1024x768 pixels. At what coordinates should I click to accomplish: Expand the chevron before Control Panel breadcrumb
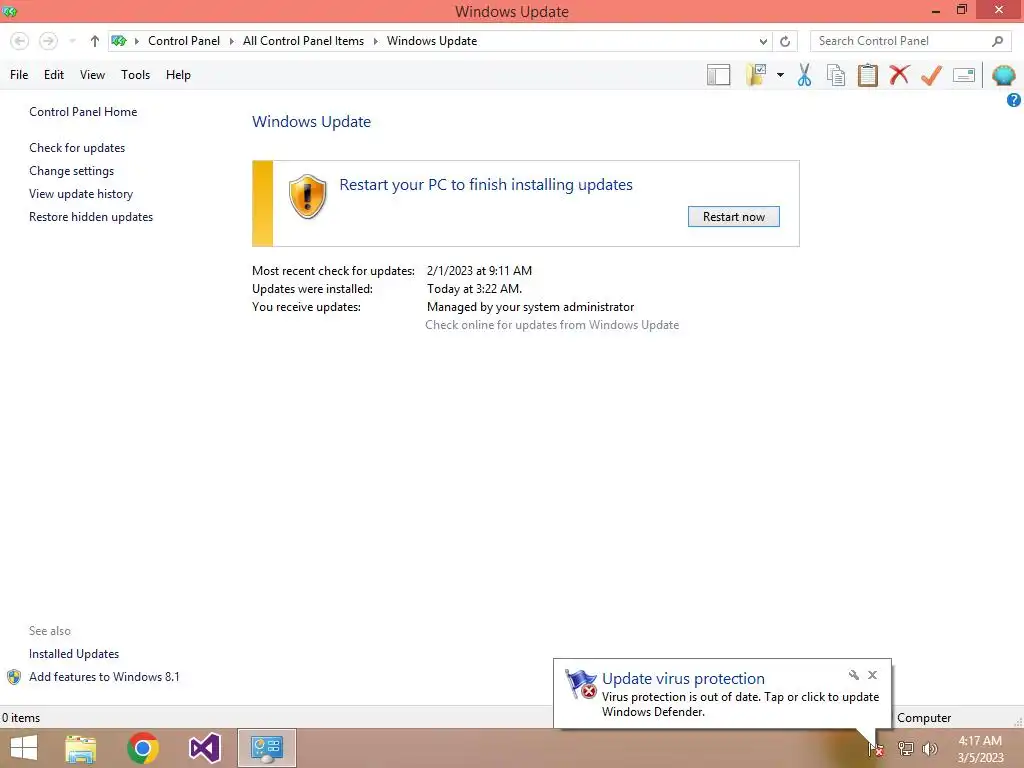point(136,41)
